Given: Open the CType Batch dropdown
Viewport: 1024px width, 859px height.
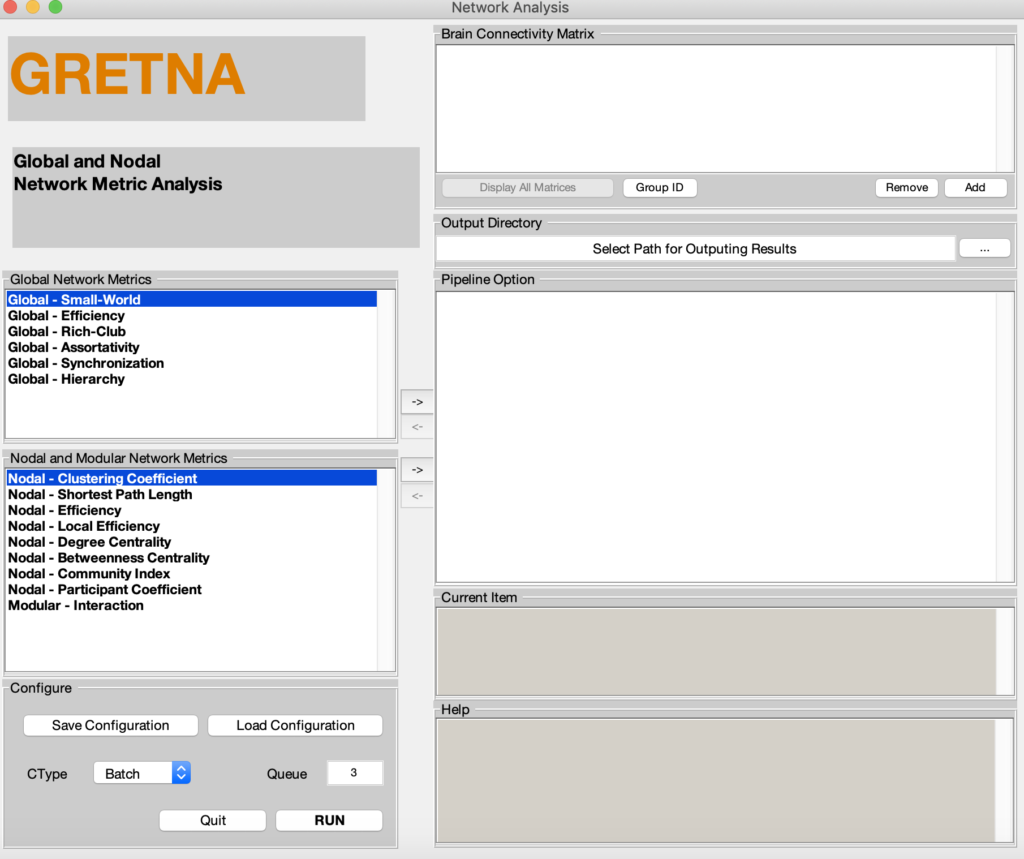Looking at the screenshot, I should 142,773.
